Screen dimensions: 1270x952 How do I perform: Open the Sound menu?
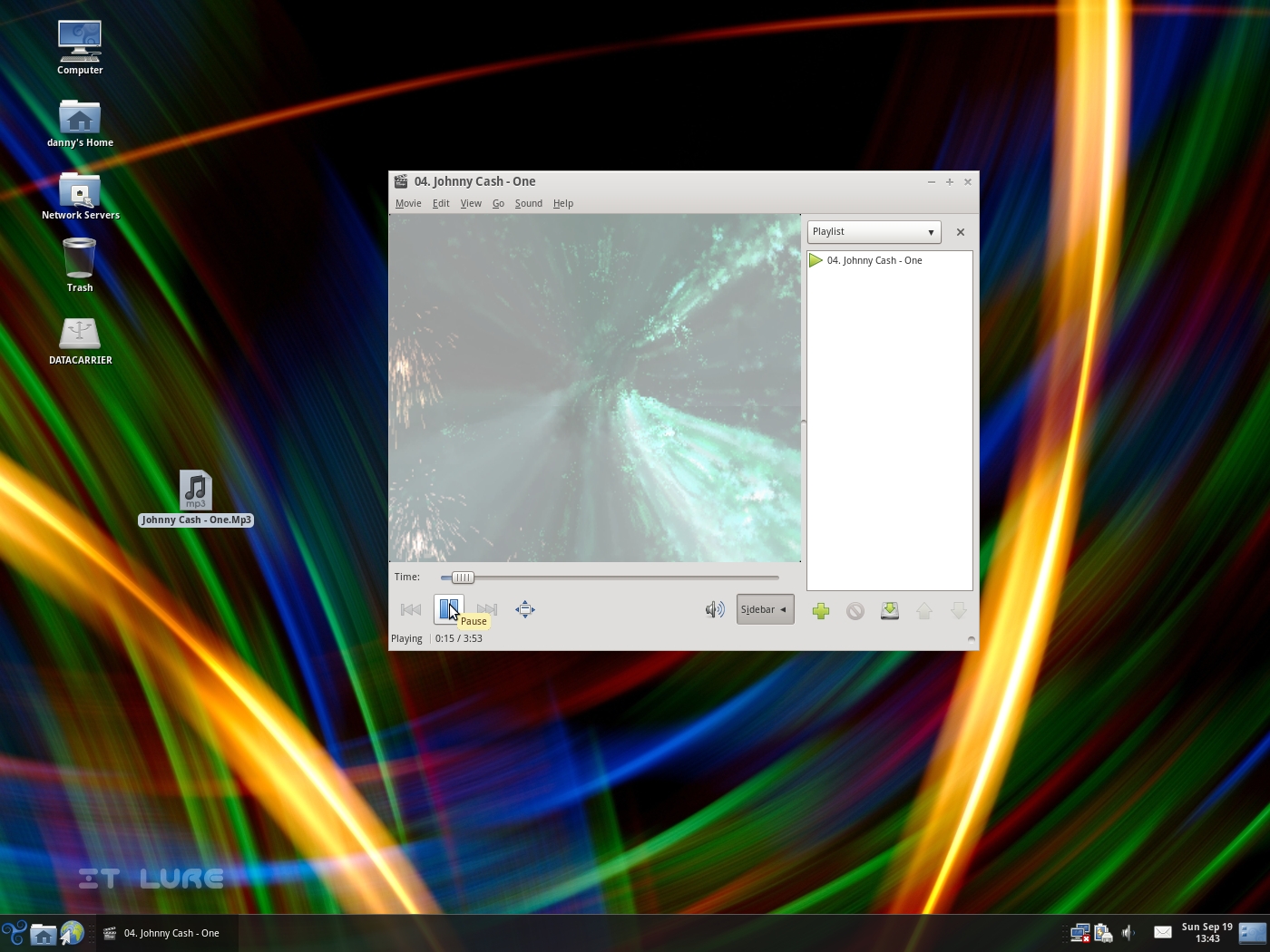(x=529, y=203)
